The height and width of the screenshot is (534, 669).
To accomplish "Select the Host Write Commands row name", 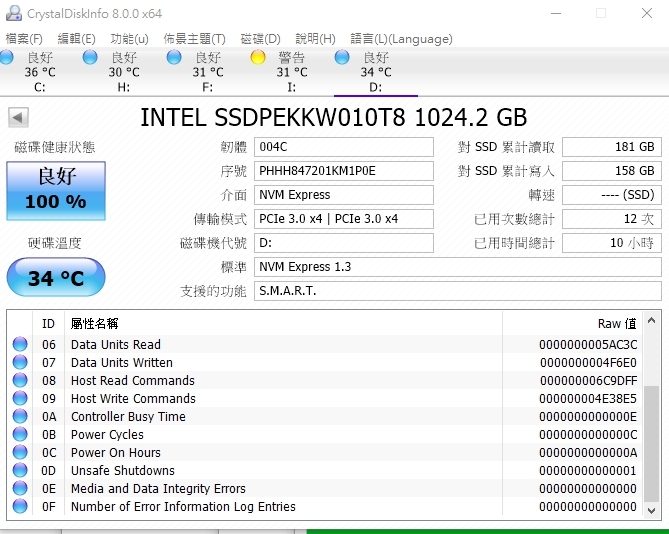I will (133, 398).
